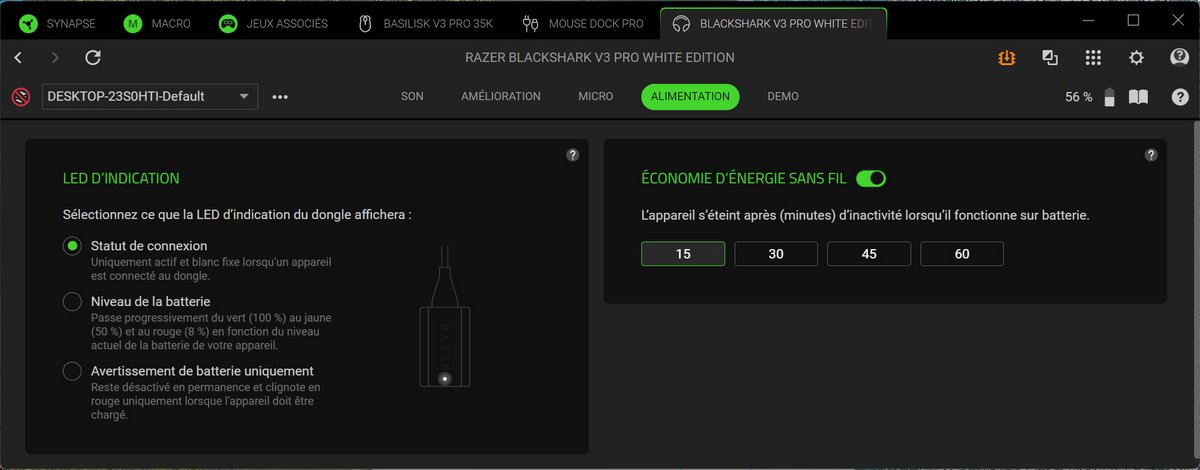Set power-off timeout to 60 minutes
Image resolution: width=1200 pixels, height=470 pixels.
point(962,254)
